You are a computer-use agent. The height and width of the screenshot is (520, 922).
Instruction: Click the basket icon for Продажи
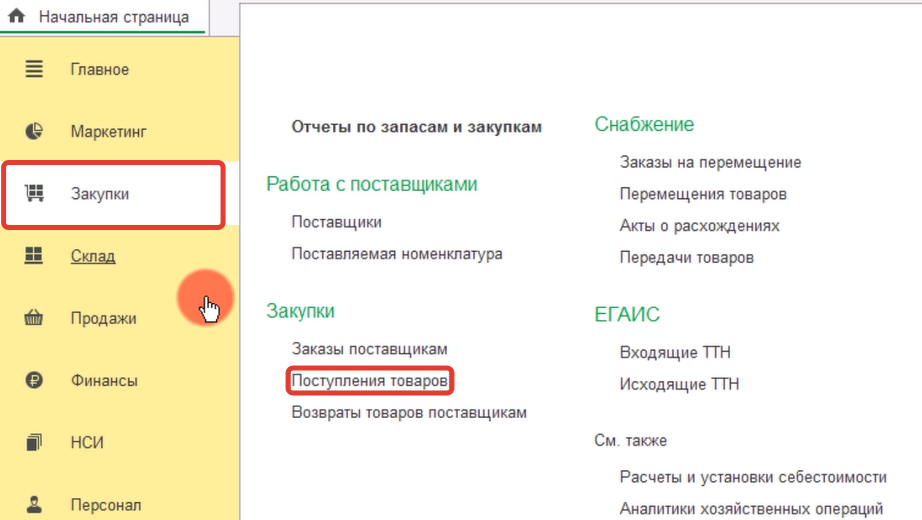tap(35, 319)
